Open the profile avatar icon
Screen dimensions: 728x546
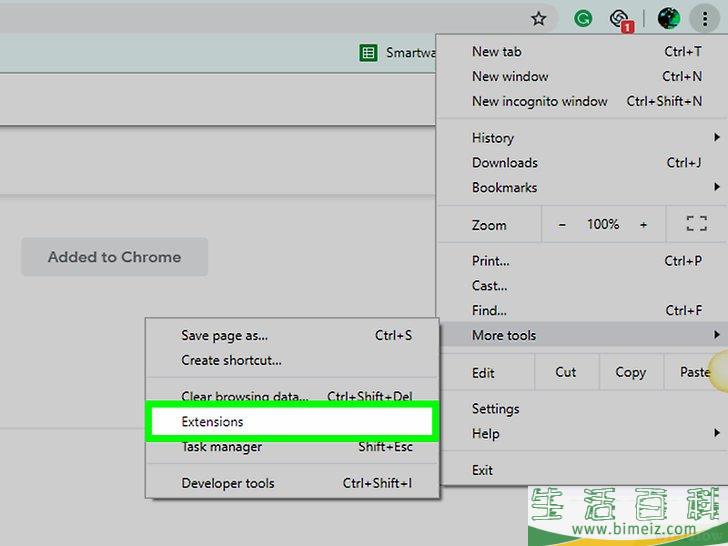coord(668,18)
